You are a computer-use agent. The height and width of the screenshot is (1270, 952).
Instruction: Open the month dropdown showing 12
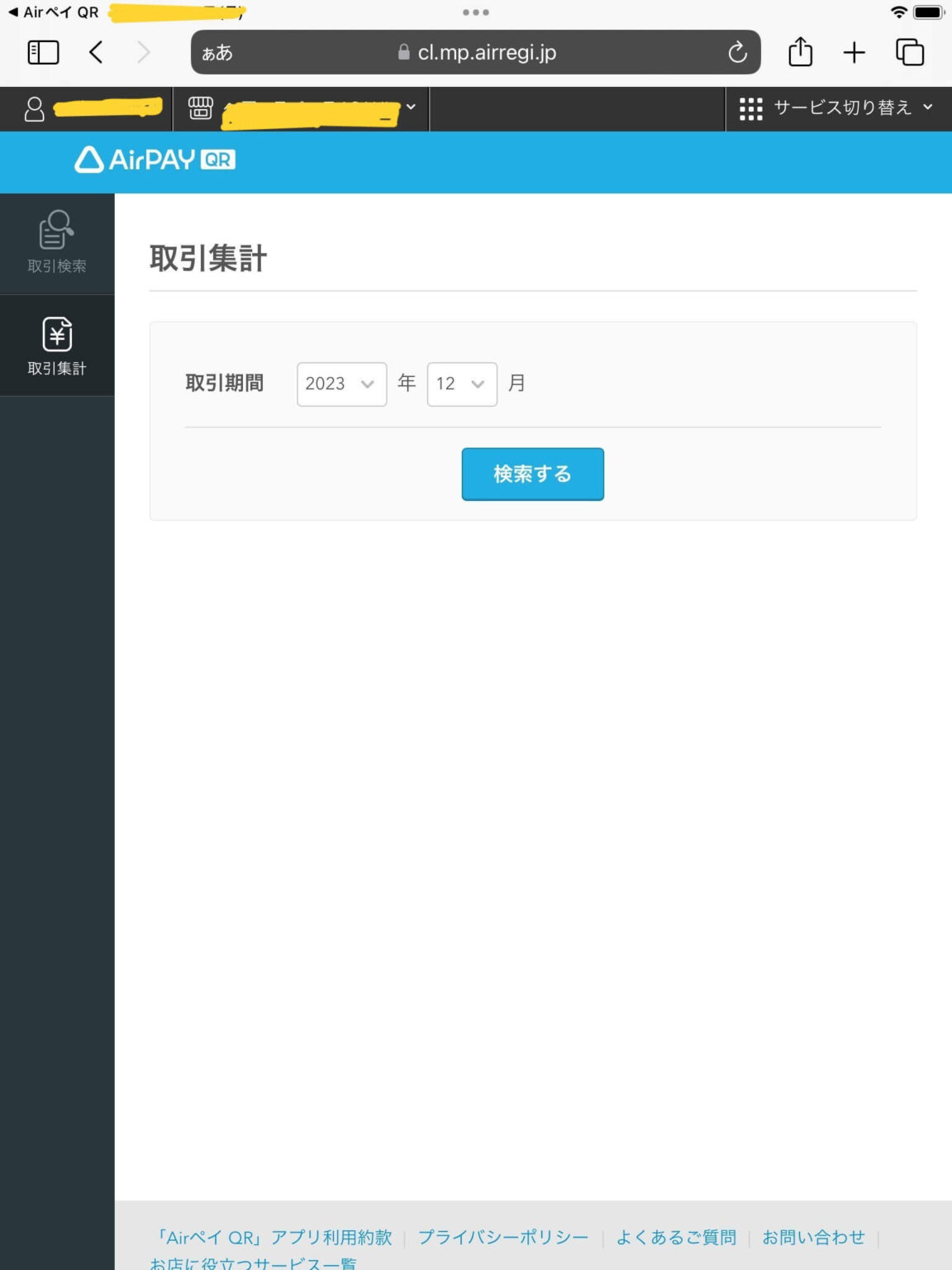click(x=461, y=383)
